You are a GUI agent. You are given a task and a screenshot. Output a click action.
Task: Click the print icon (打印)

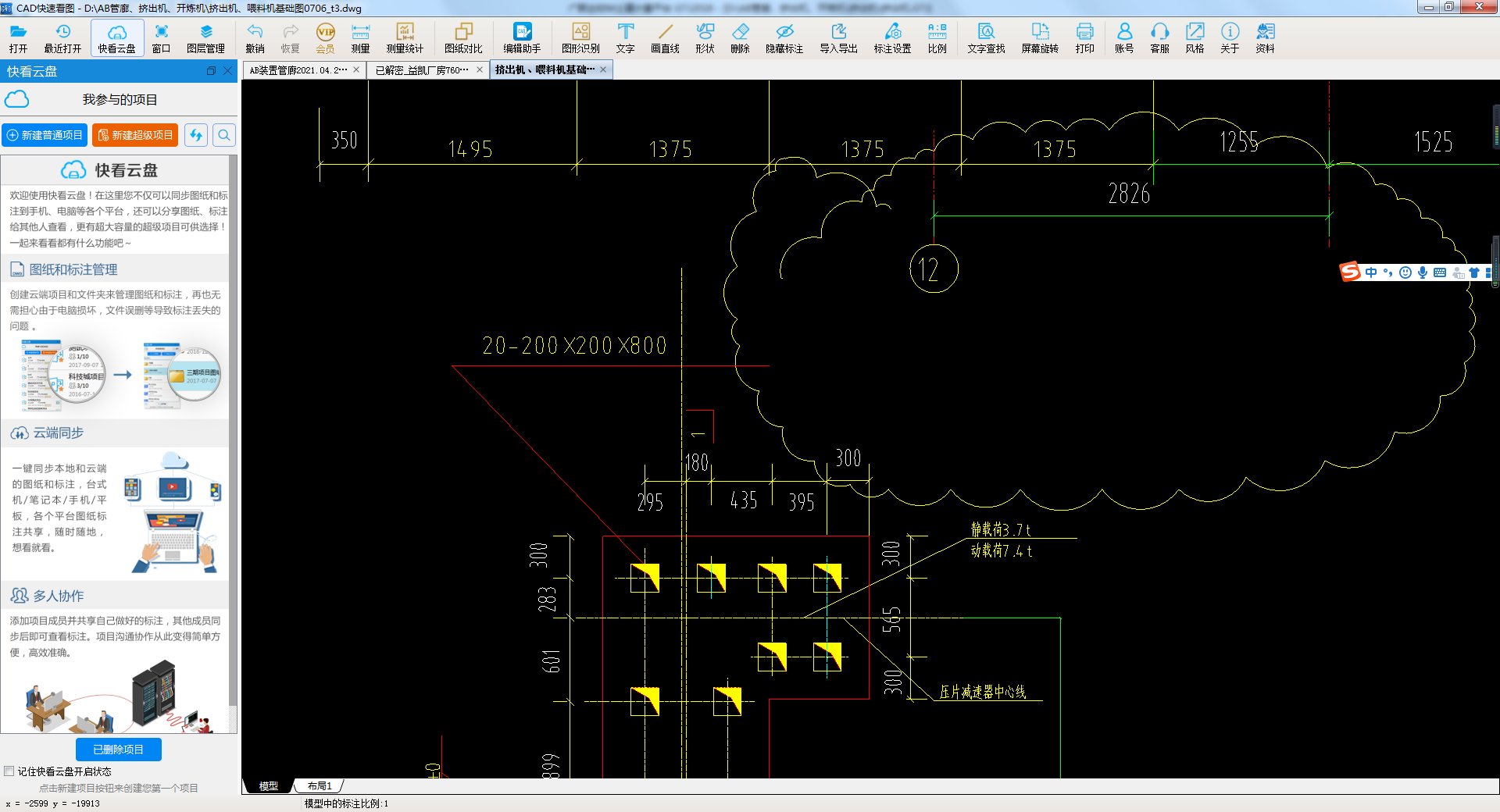pyautogui.click(x=1084, y=37)
